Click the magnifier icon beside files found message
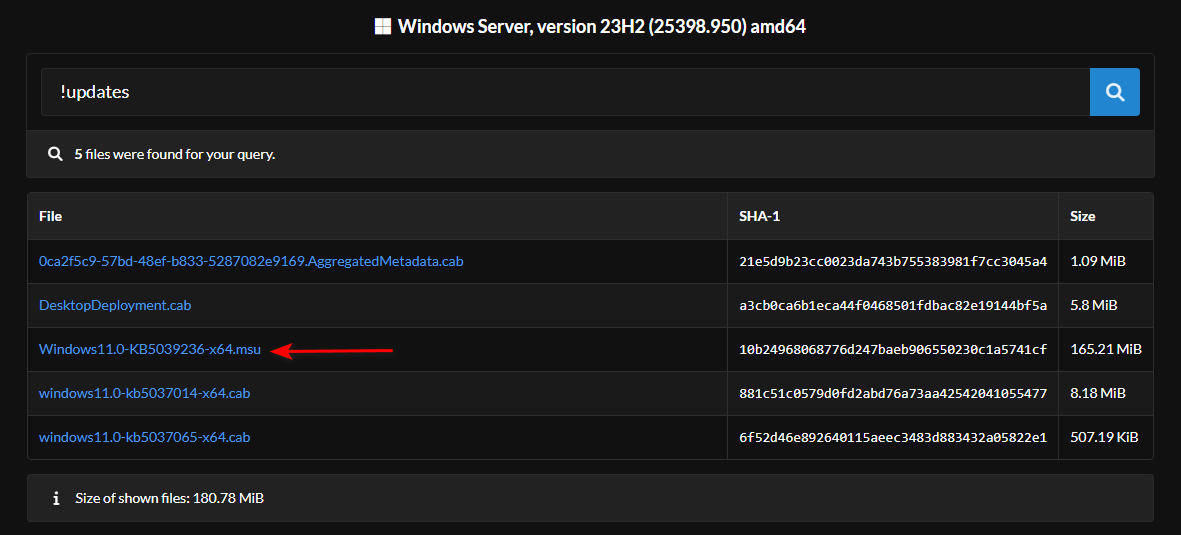The image size is (1181, 535). pyautogui.click(x=55, y=154)
